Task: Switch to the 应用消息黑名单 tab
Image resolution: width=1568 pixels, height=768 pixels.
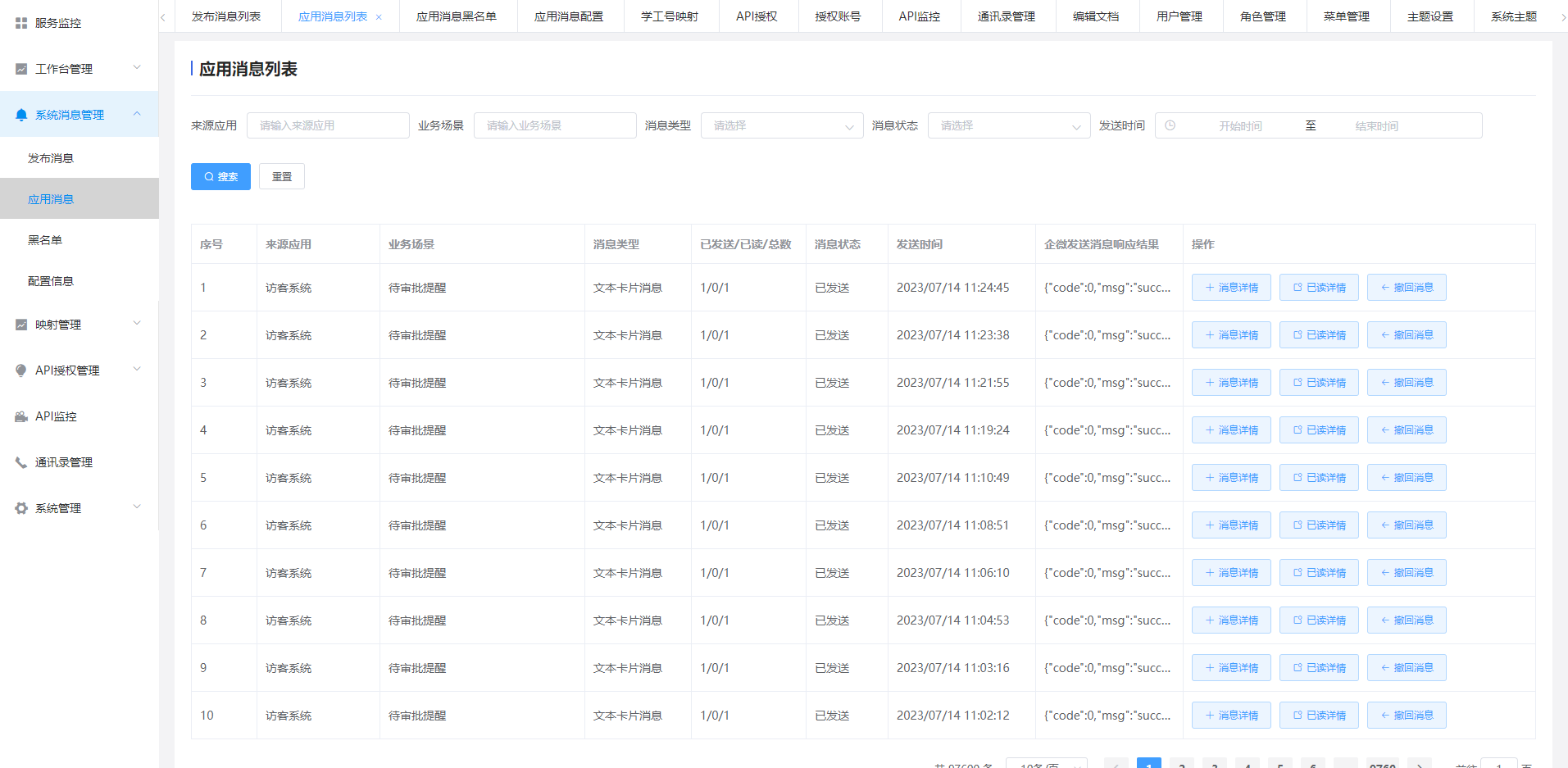Action: click(457, 16)
